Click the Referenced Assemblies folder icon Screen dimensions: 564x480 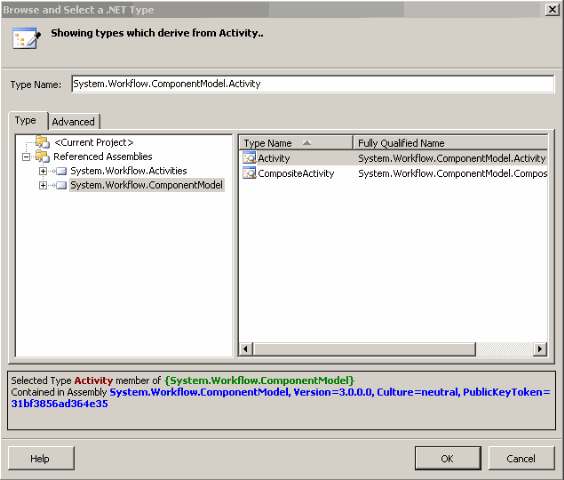(x=42, y=157)
